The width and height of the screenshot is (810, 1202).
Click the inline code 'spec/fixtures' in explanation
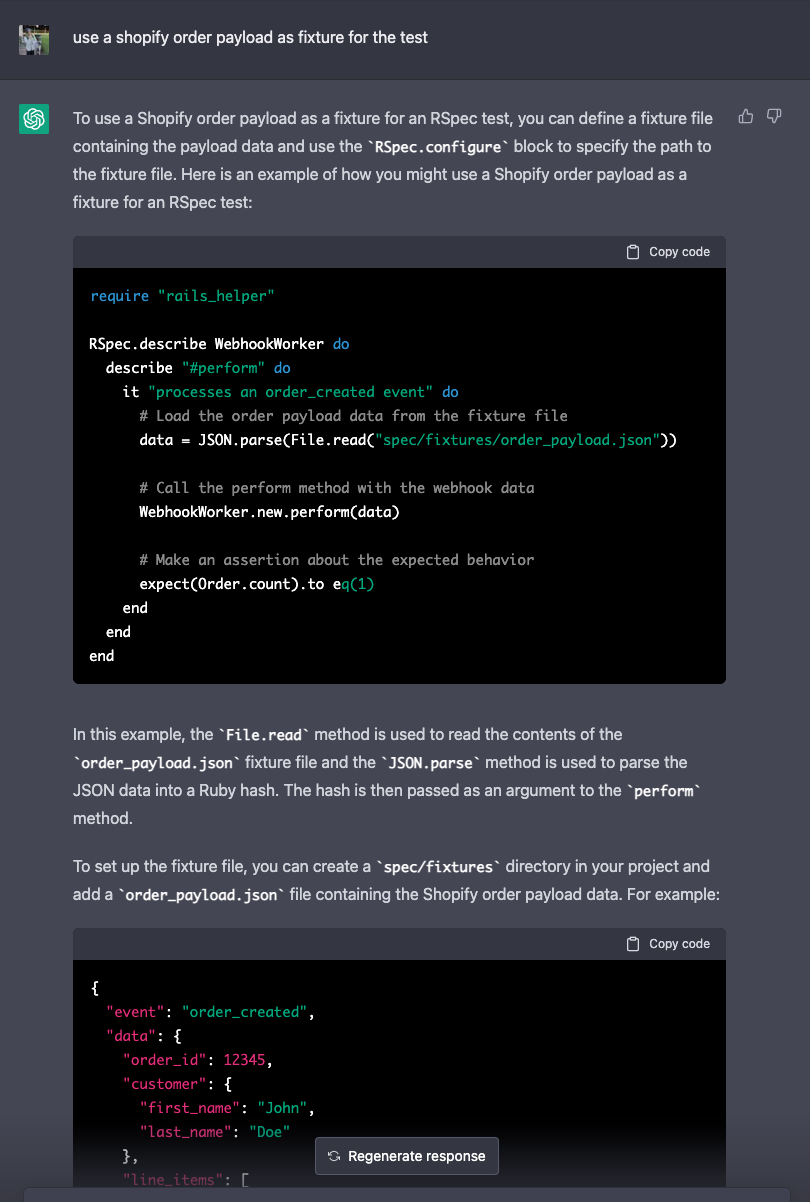pyautogui.click(x=436, y=867)
